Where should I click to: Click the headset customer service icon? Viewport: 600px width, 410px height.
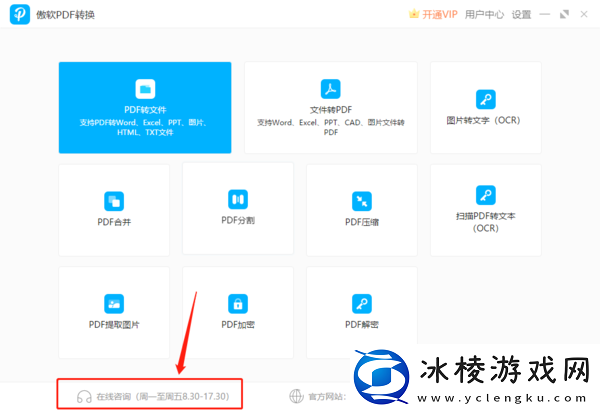(x=84, y=397)
